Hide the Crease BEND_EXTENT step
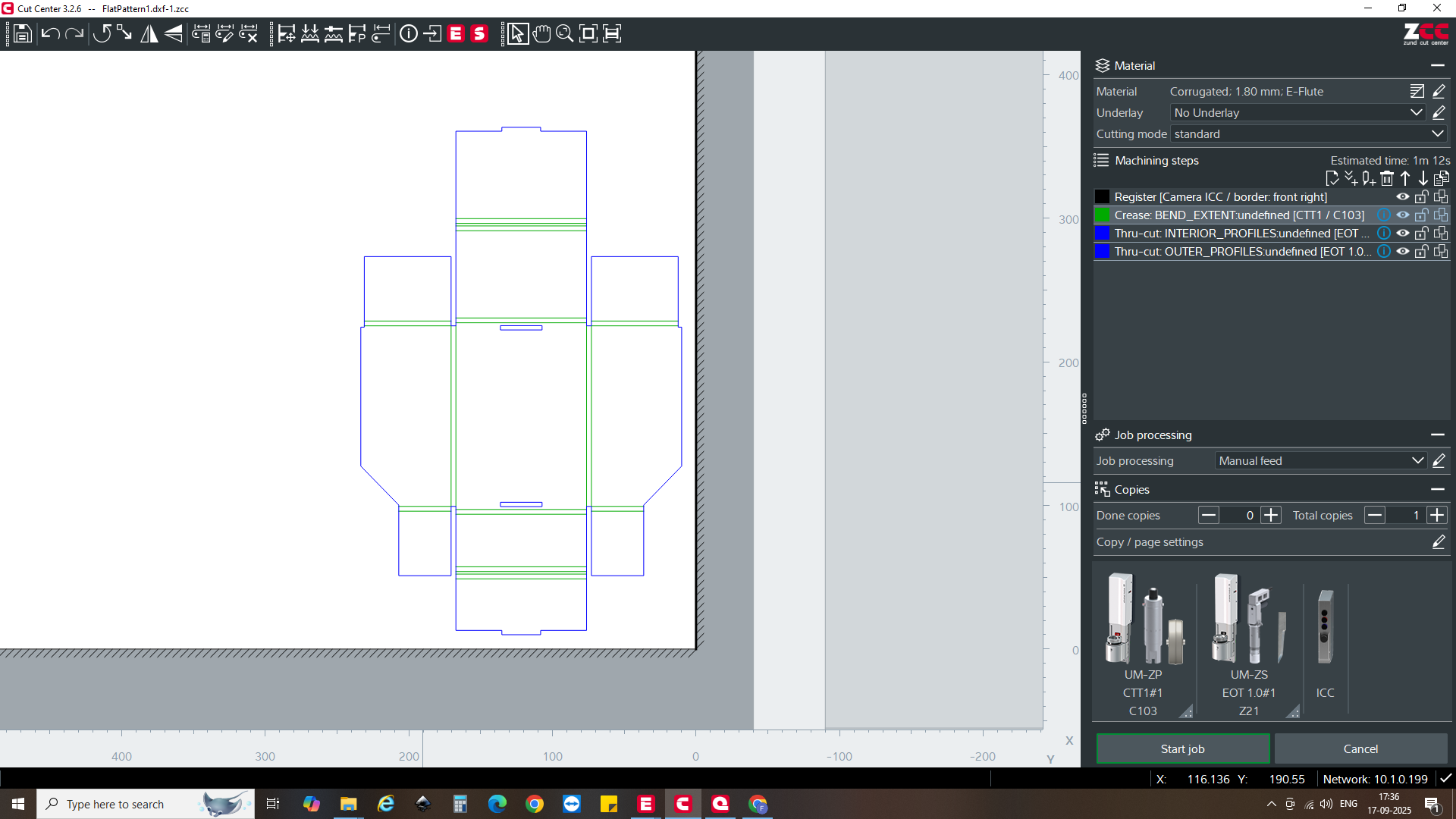This screenshot has width=1456, height=819. tap(1403, 215)
